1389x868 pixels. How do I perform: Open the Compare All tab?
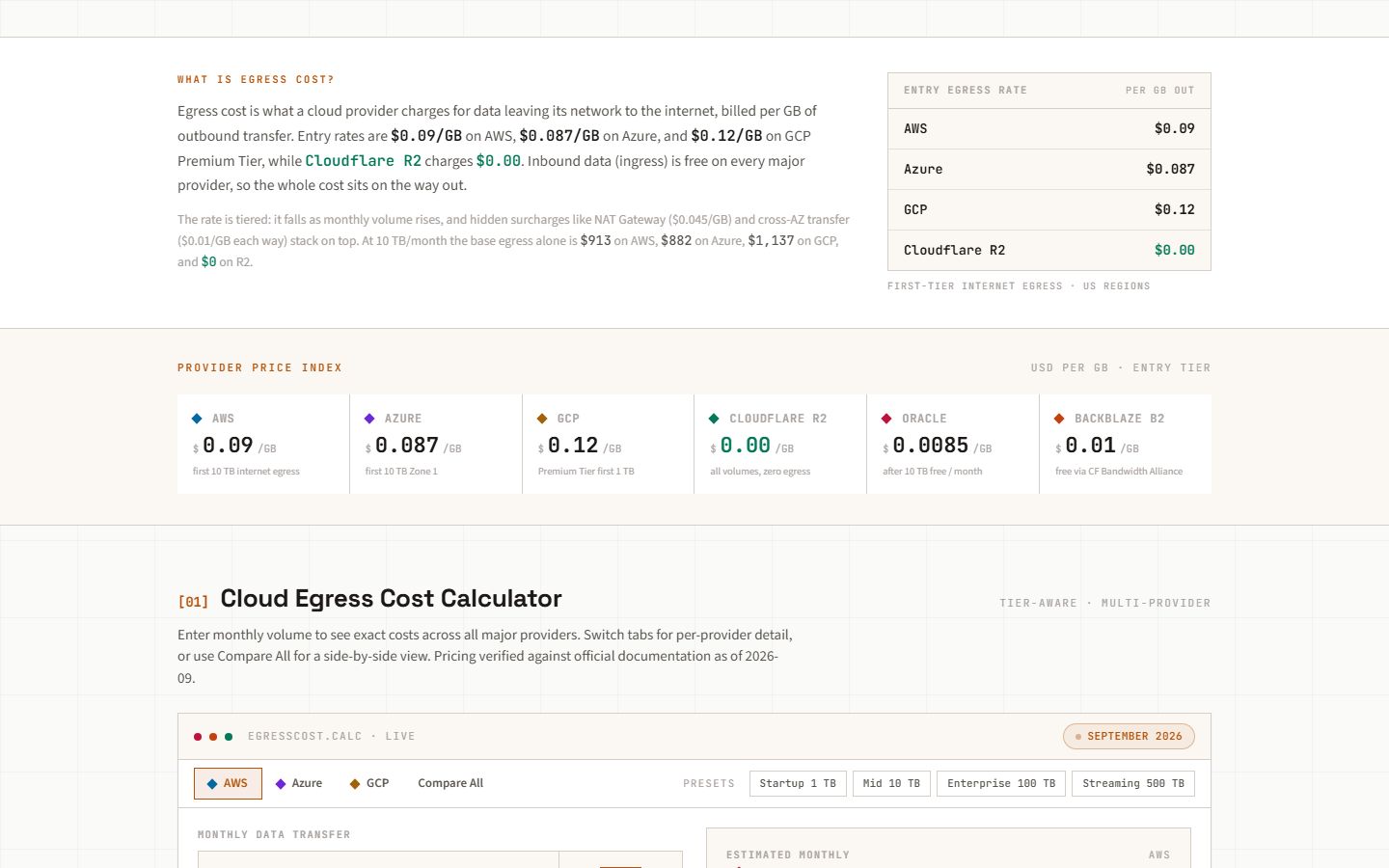tap(450, 783)
